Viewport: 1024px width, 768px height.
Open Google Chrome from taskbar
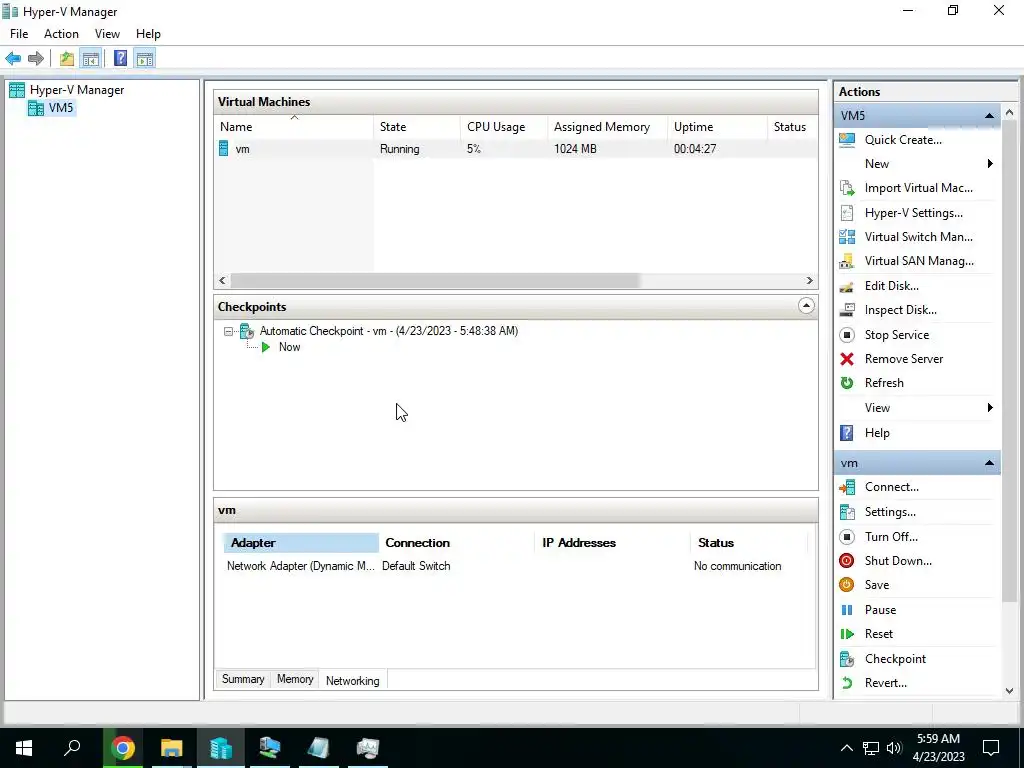(123, 748)
